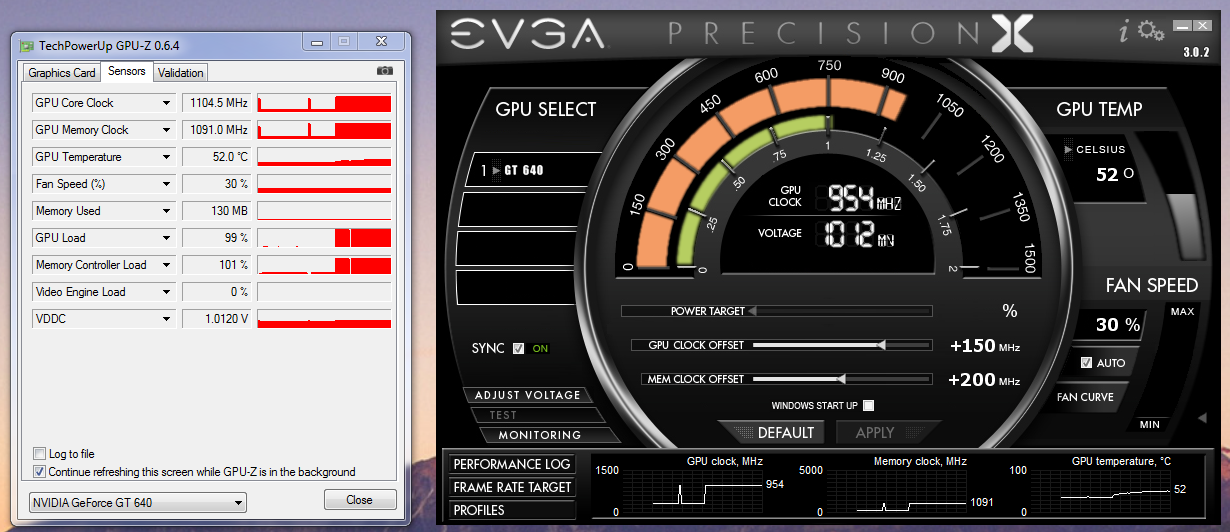The height and width of the screenshot is (532, 1230).
Task: Toggle Continue refreshing in background checkbox
Action: (x=40, y=471)
